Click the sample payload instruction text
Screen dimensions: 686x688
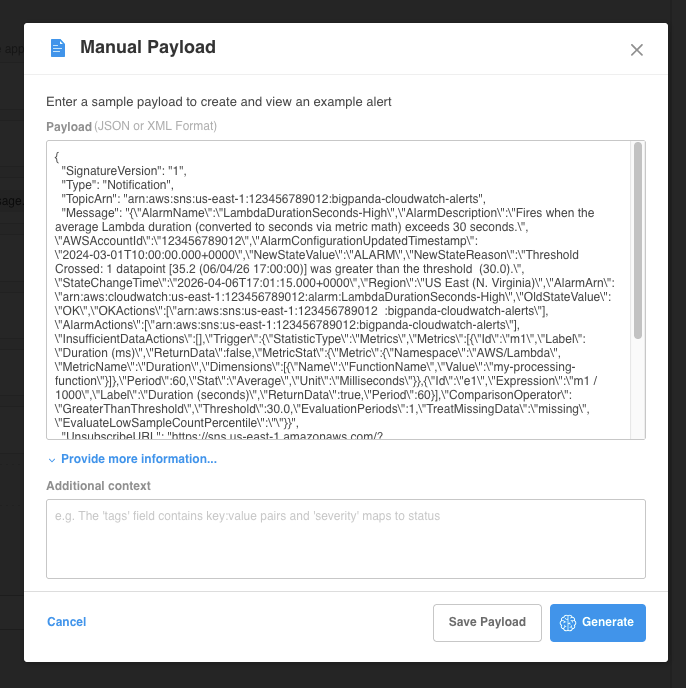[218, 102]
